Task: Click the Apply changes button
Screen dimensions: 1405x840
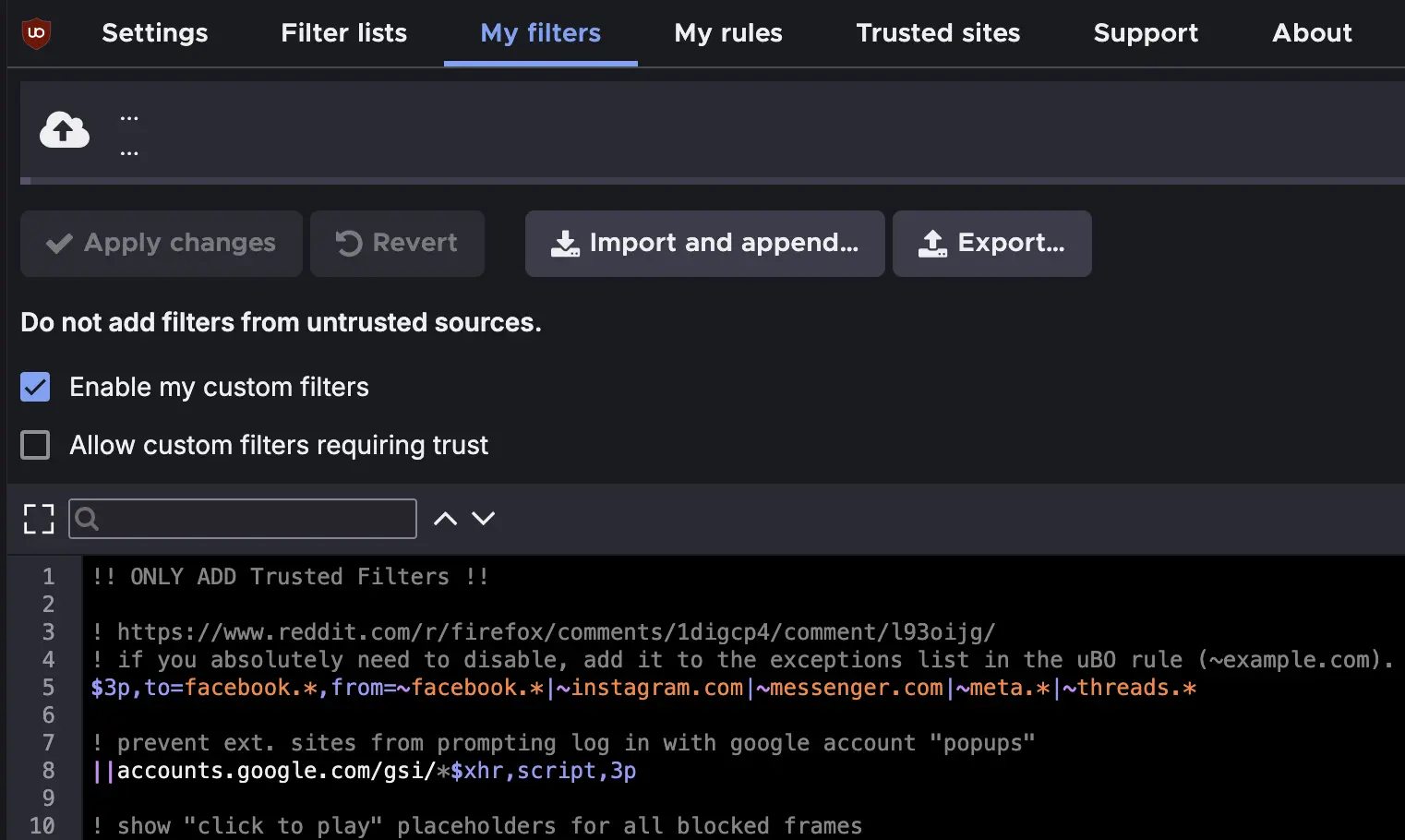Action: pos(162,244)
